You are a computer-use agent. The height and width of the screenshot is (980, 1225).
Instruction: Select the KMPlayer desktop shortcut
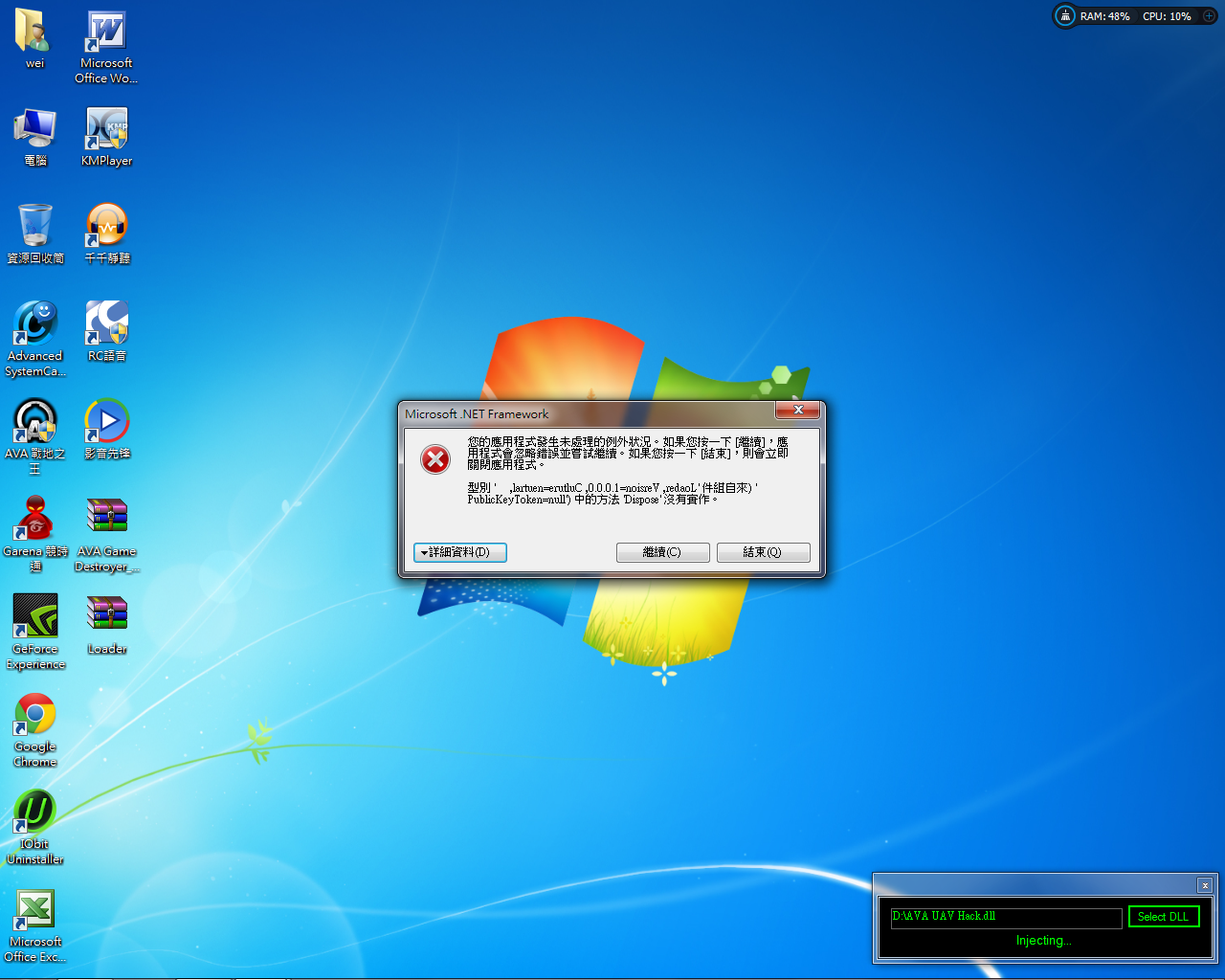106,137
